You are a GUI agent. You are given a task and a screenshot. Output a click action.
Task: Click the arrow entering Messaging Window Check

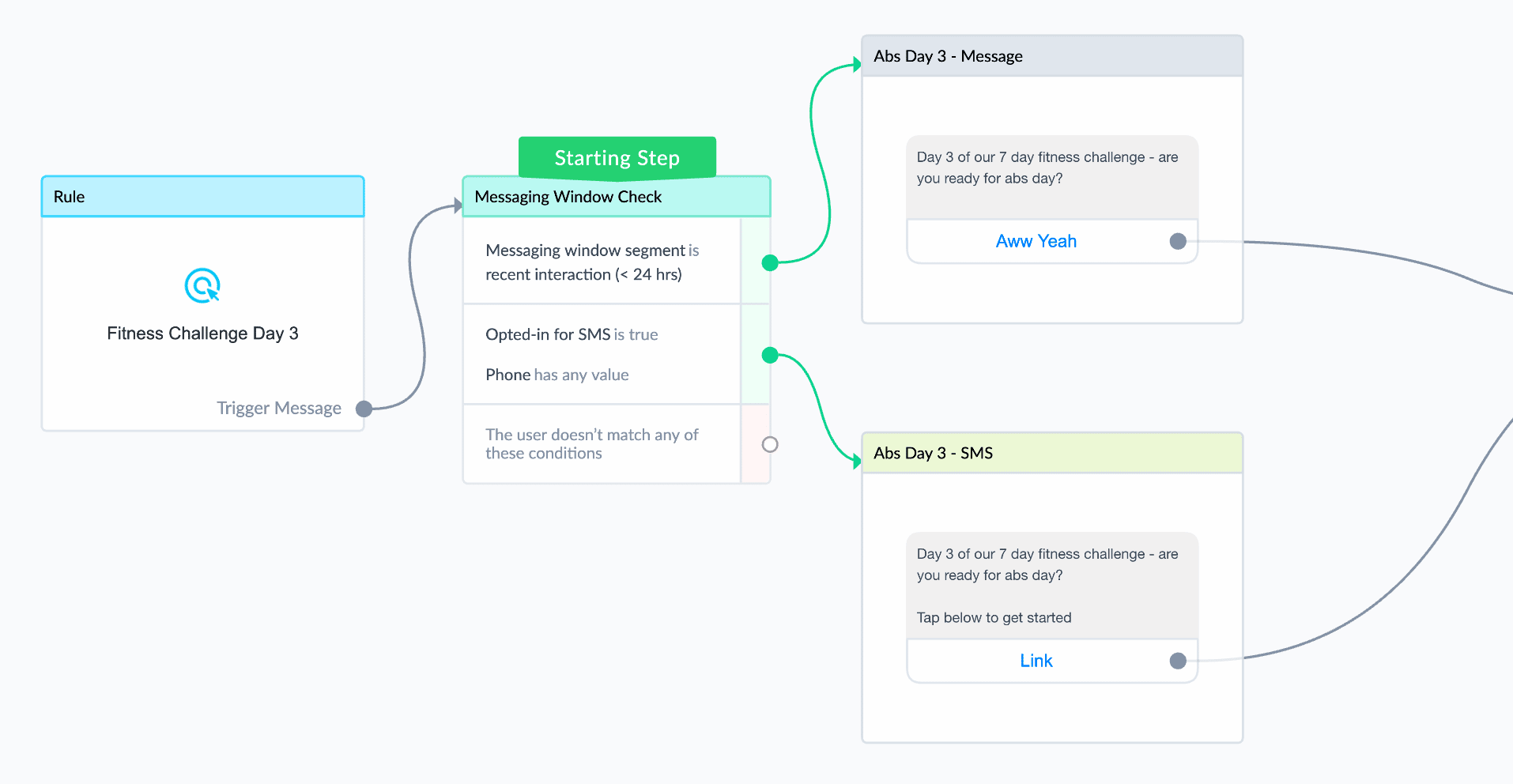coord(458,206)
